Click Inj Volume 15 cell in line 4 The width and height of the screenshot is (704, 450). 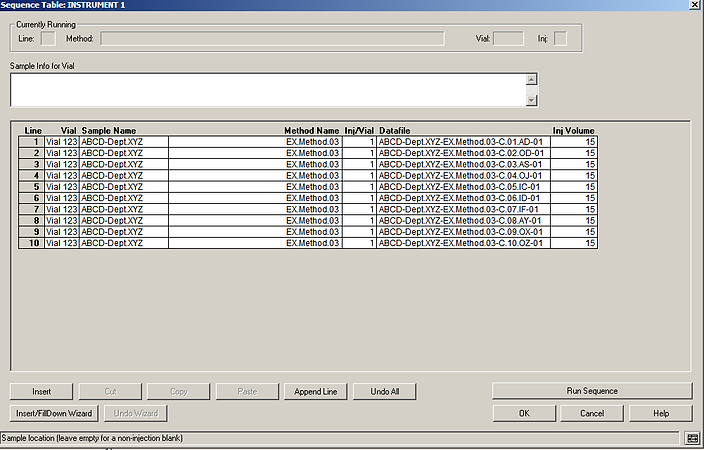click(574, 176)
